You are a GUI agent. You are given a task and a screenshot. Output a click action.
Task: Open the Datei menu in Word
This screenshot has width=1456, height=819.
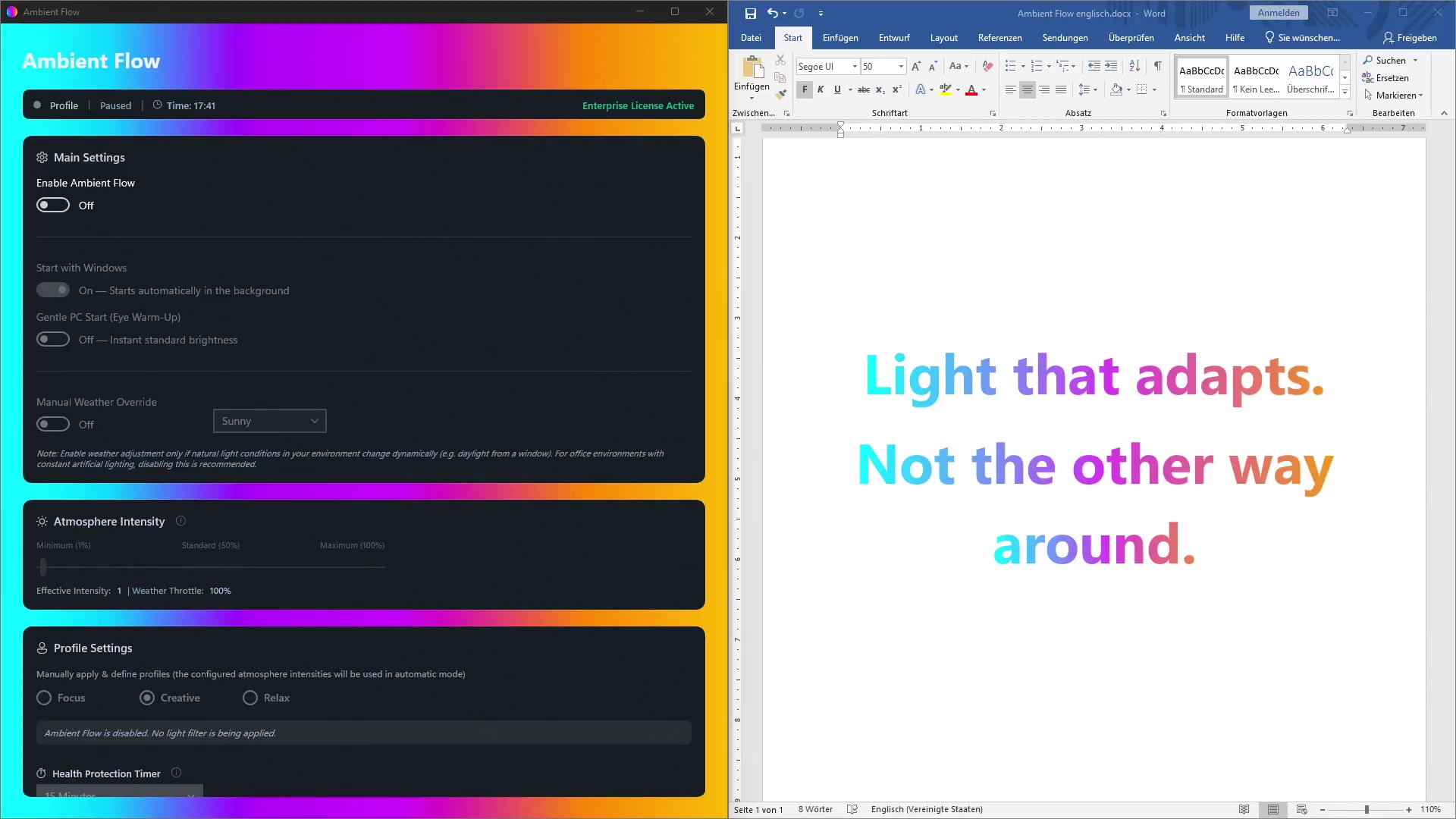tap(751, 38)
